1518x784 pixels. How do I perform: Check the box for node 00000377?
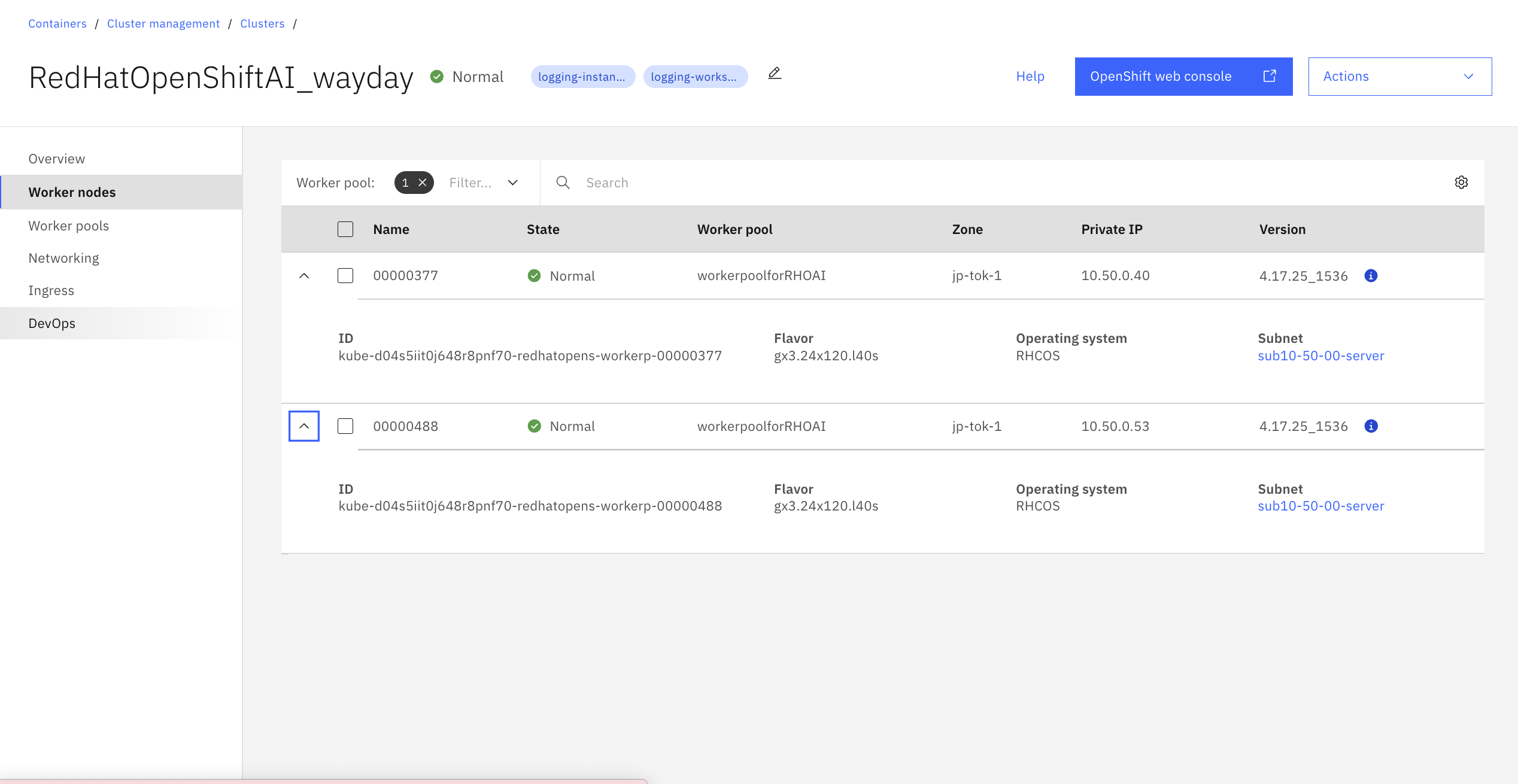[x=345, y=276]
